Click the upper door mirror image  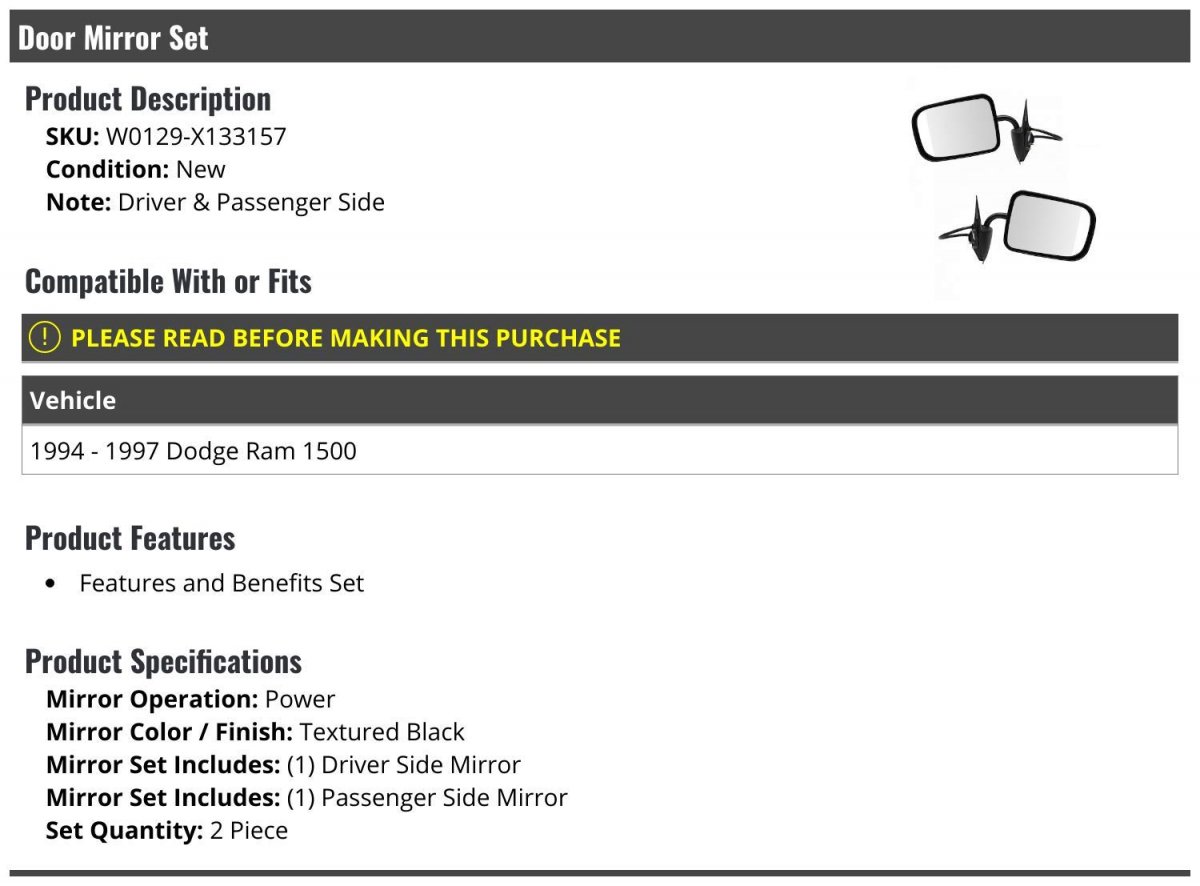(987, 128)
